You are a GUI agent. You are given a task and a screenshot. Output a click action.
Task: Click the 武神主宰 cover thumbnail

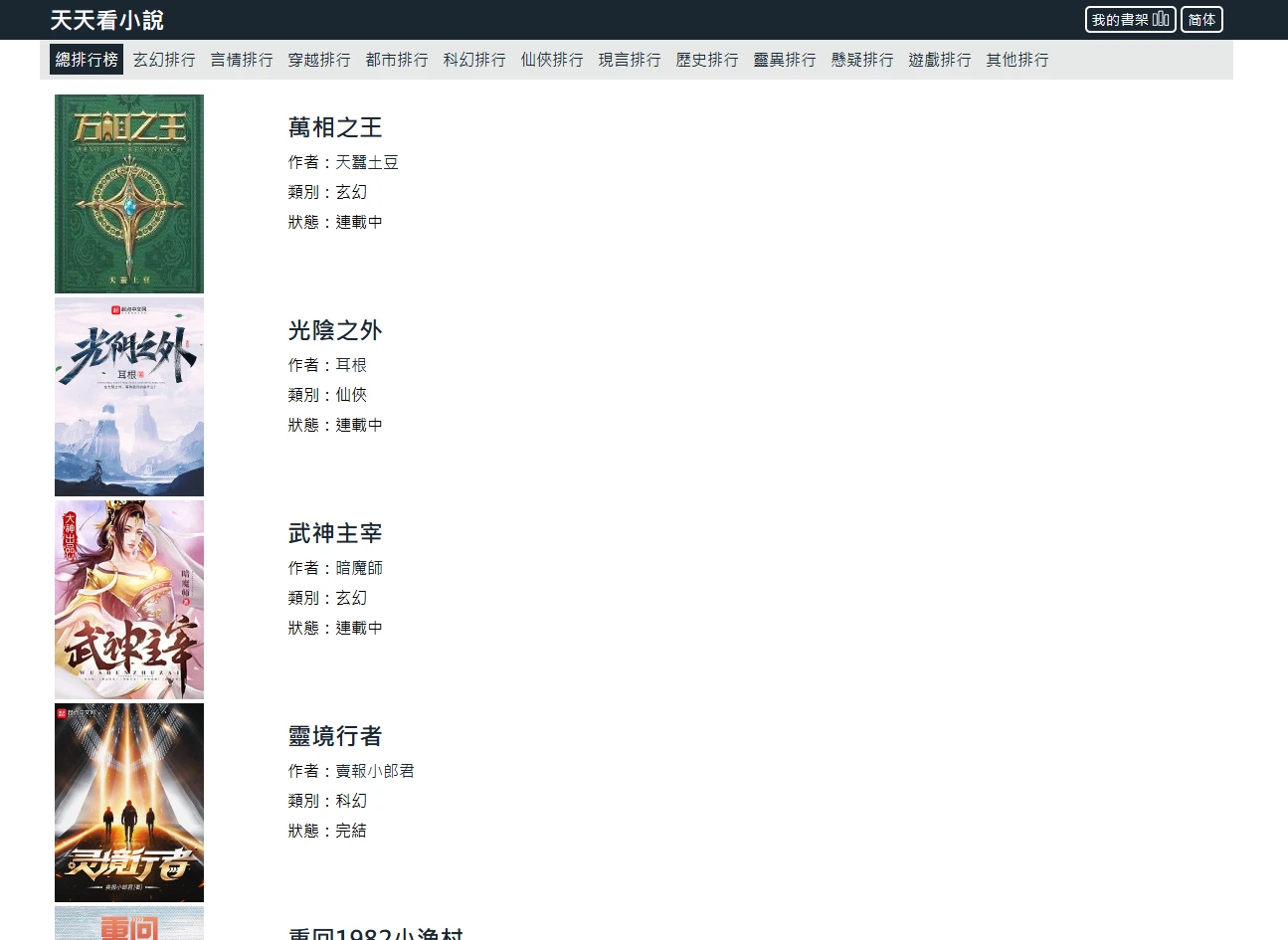click(129, 600)
